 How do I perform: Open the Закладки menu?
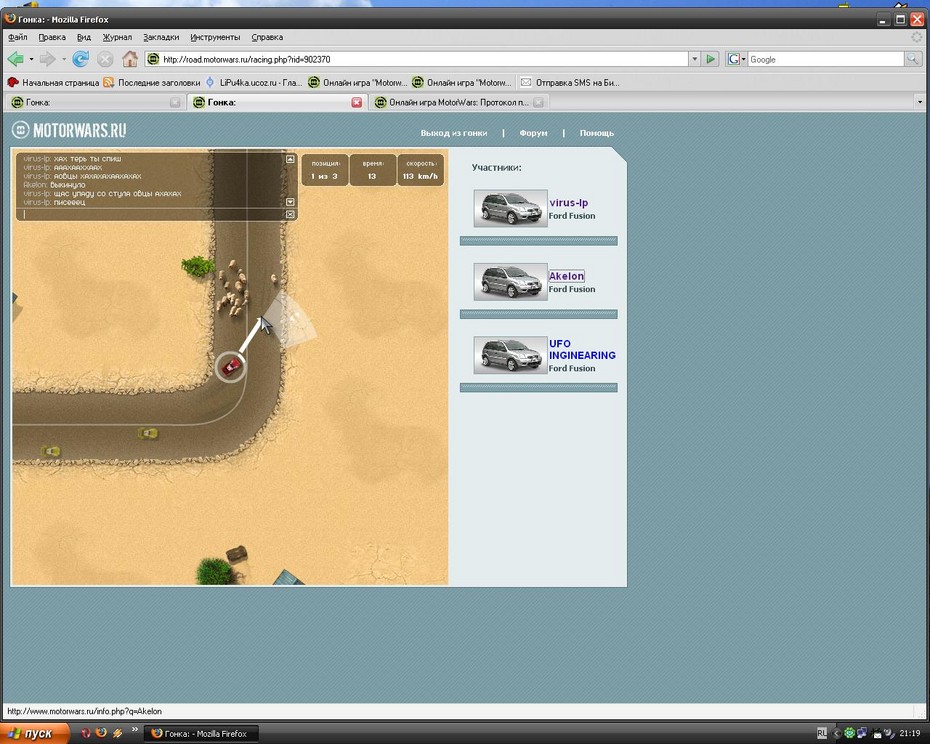click(x=161, y=37)
